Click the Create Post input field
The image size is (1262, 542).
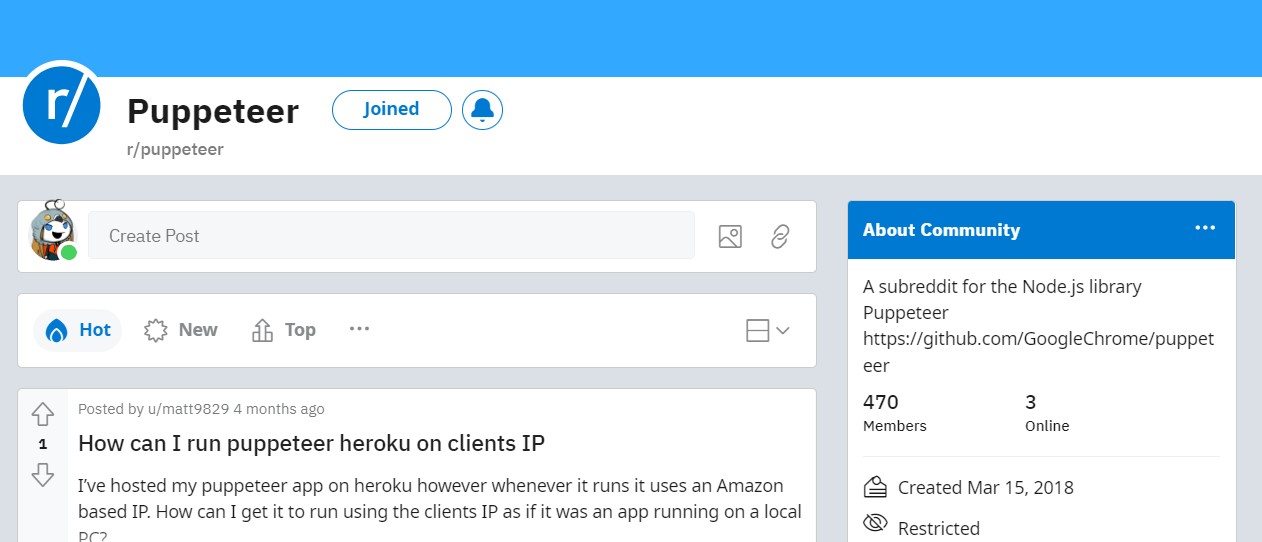(391, 236)
